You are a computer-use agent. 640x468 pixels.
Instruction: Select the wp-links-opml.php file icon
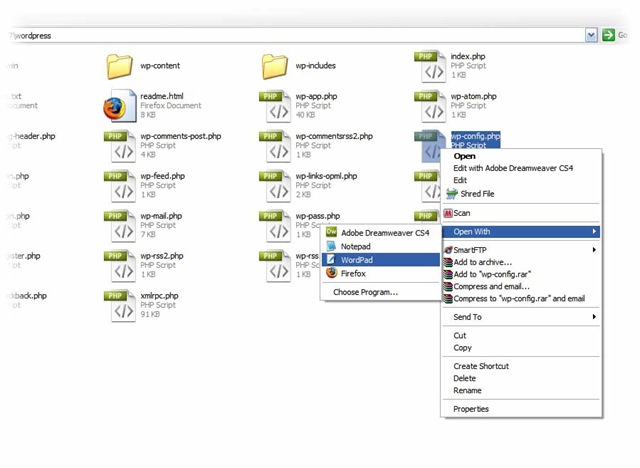coord(275,186)
